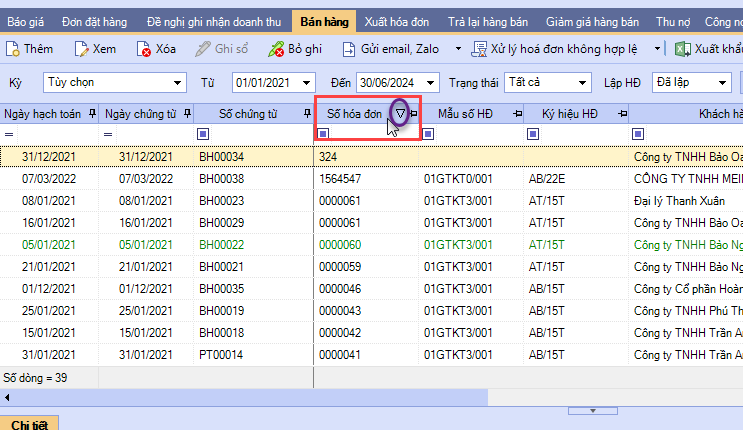The width and height of the screenshot is (743, 430).
Task: Pin the Ngày chứng từ column
Action: 187,114
